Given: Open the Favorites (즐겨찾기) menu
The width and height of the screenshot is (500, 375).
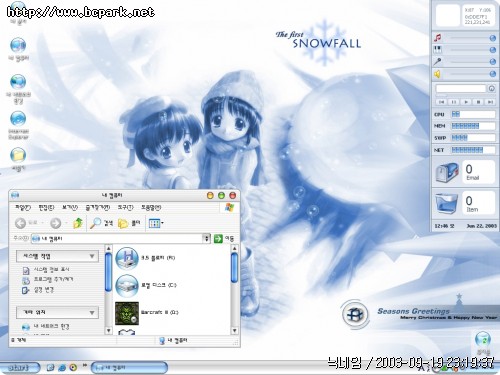Looking at the screenshot, I should coord(97,208).
